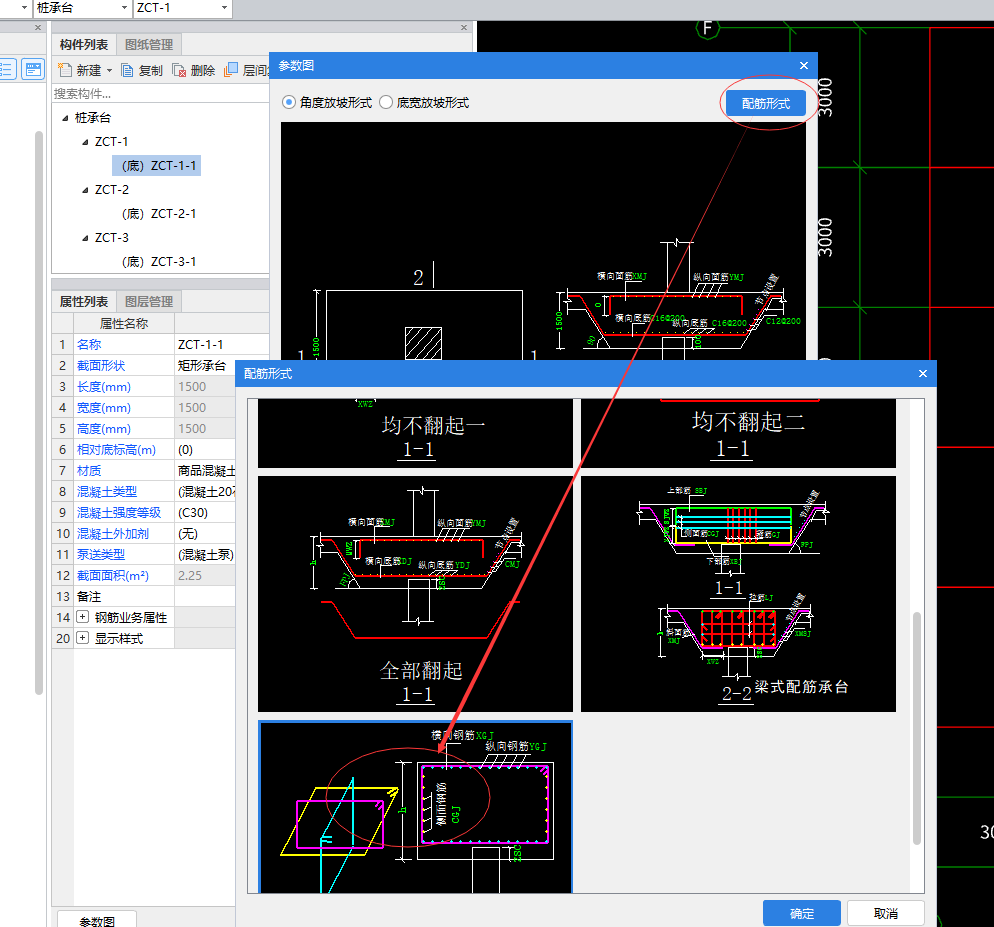Click the 删除 (Delete) component icon
The height and width of the screenshot is (927, 994).
click(179, 70)
